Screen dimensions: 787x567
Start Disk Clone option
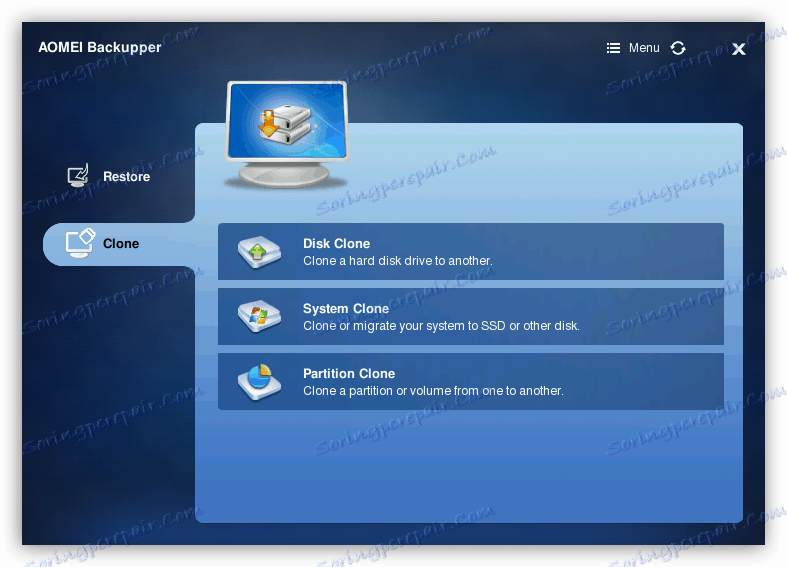coord(471,251)
